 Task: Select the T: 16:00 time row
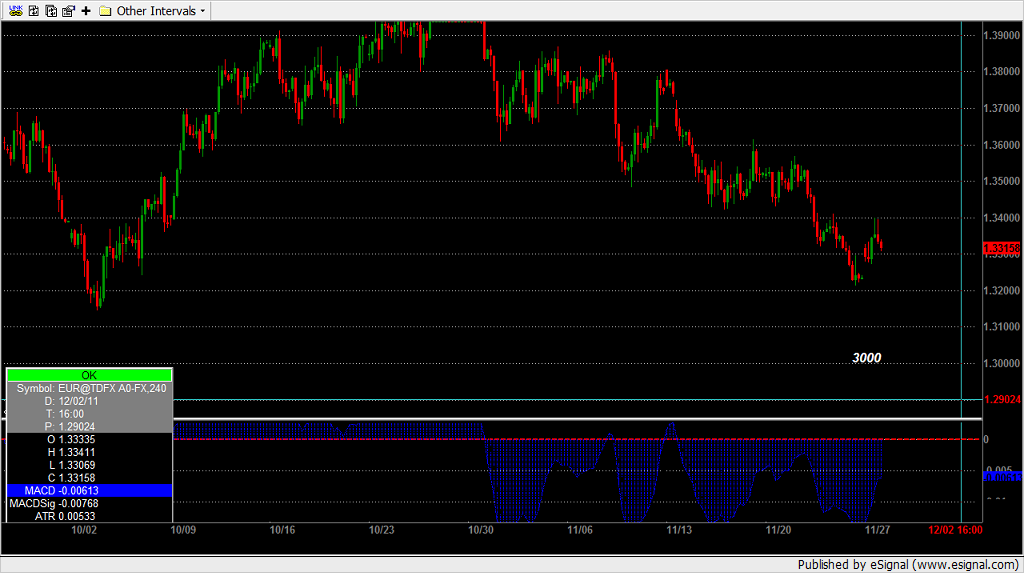[89, 414]
